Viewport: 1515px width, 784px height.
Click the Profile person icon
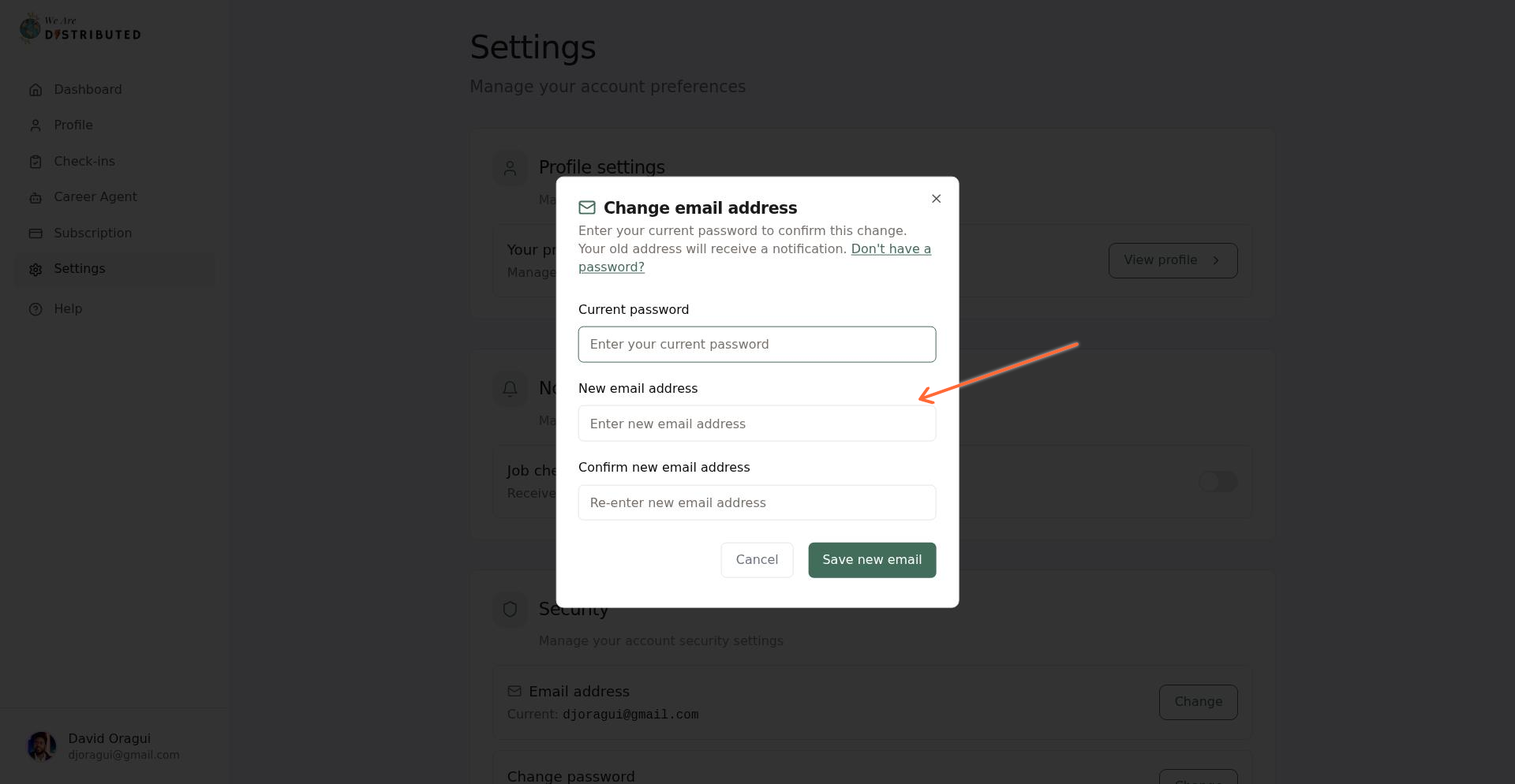(x=36, y=125)
